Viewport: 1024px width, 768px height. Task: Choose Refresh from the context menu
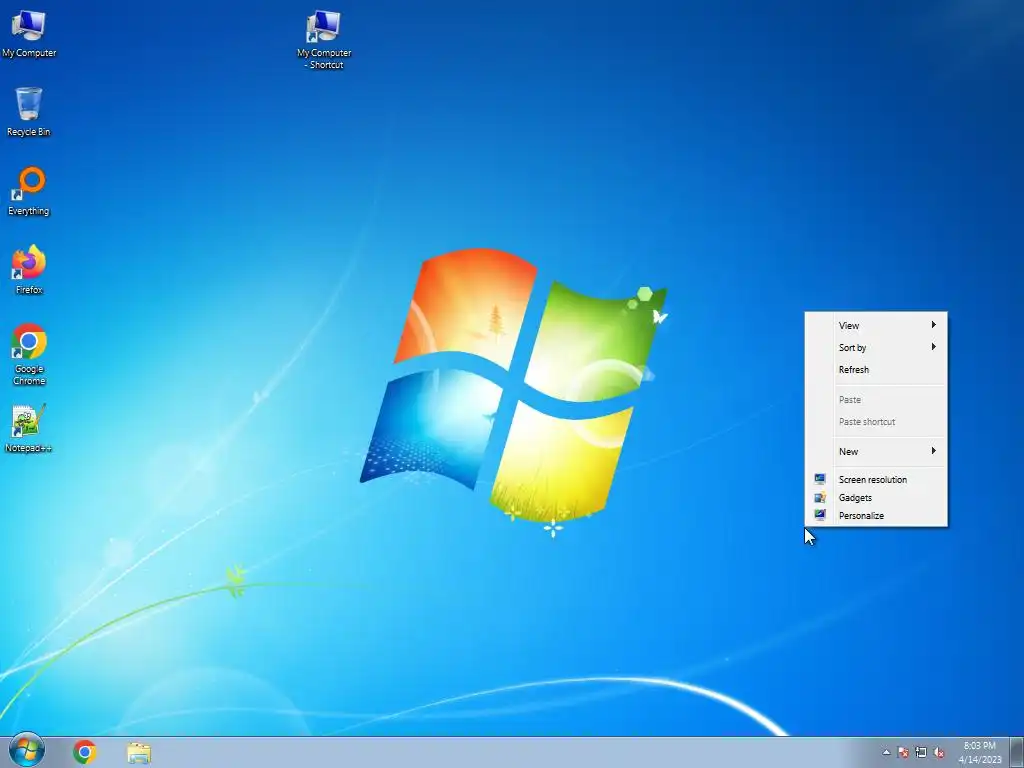876,370
